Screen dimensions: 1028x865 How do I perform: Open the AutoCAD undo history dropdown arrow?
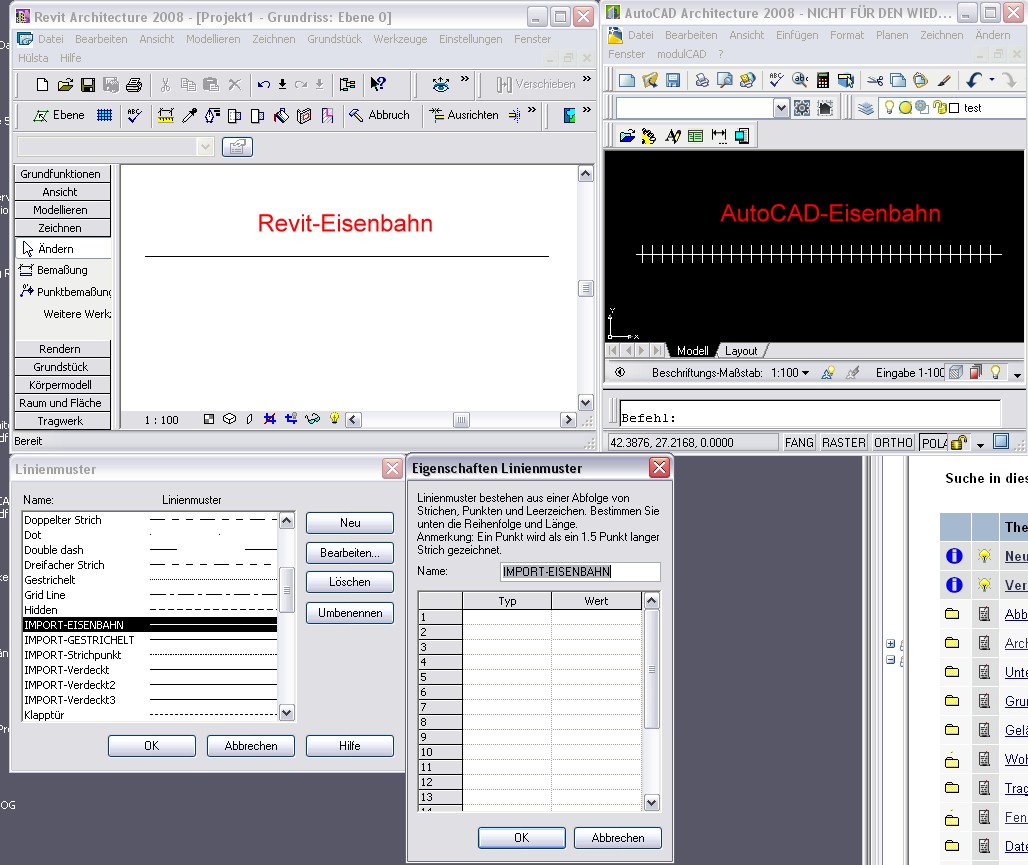point(992,80)
